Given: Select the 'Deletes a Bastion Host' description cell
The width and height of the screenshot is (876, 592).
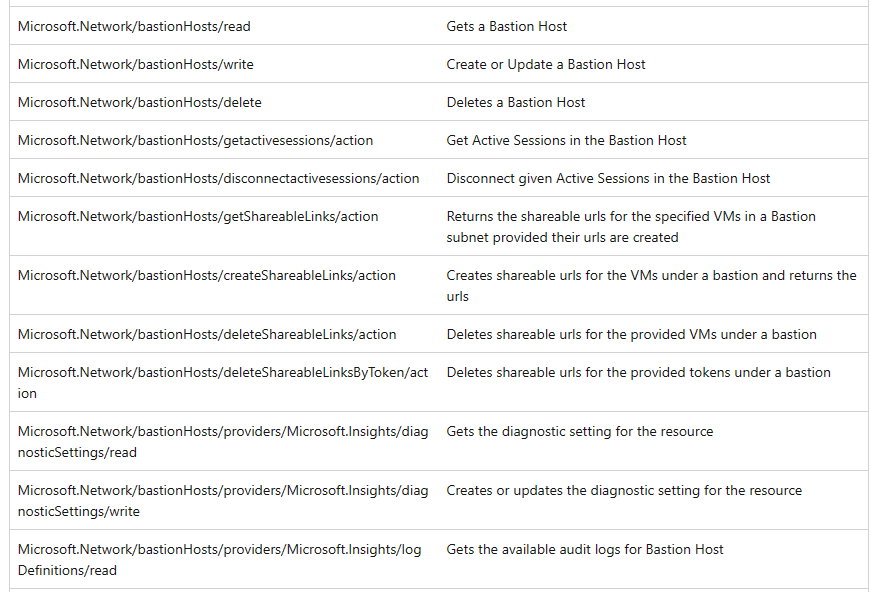Looking at the screenshot, I should (516, 101).
